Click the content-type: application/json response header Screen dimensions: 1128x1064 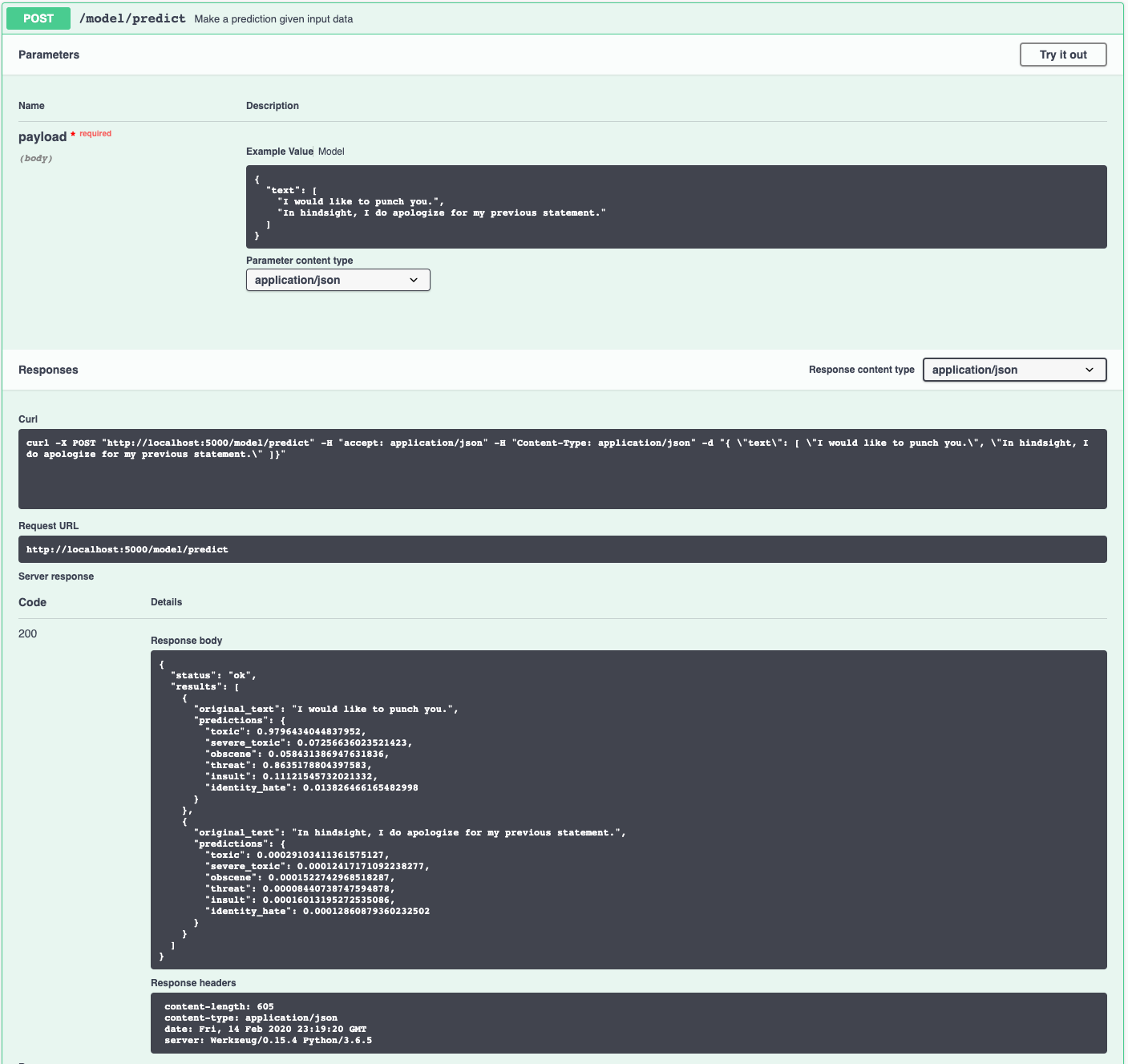click(251, 1018)
